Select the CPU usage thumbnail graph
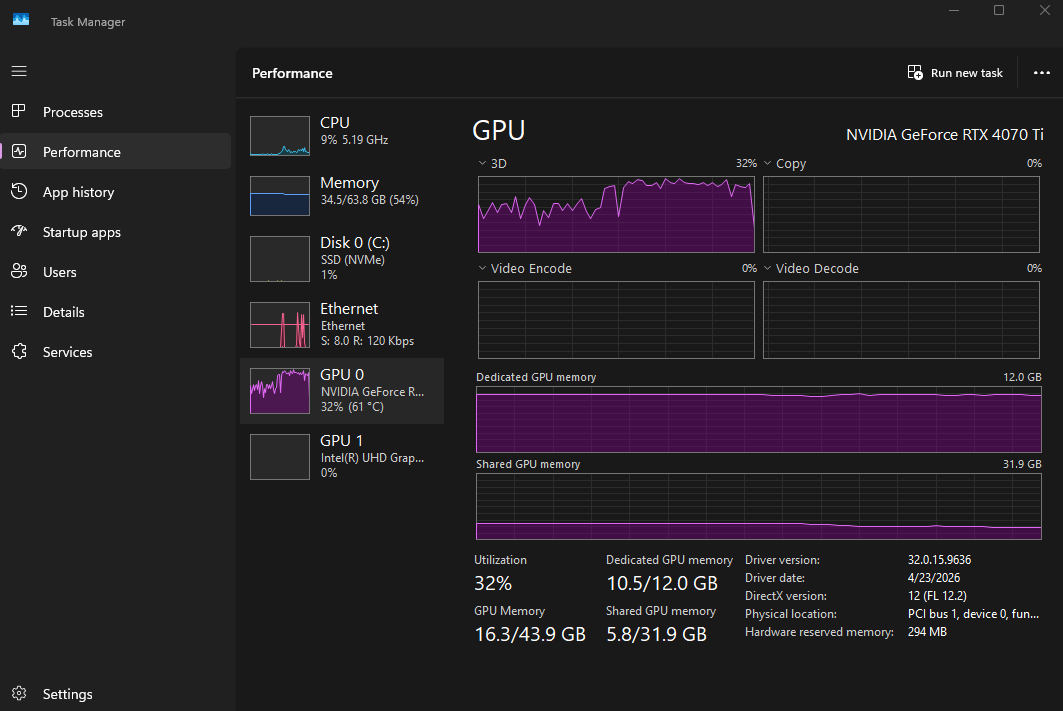This screenshot has width=1063, height=711. [280, 136]
